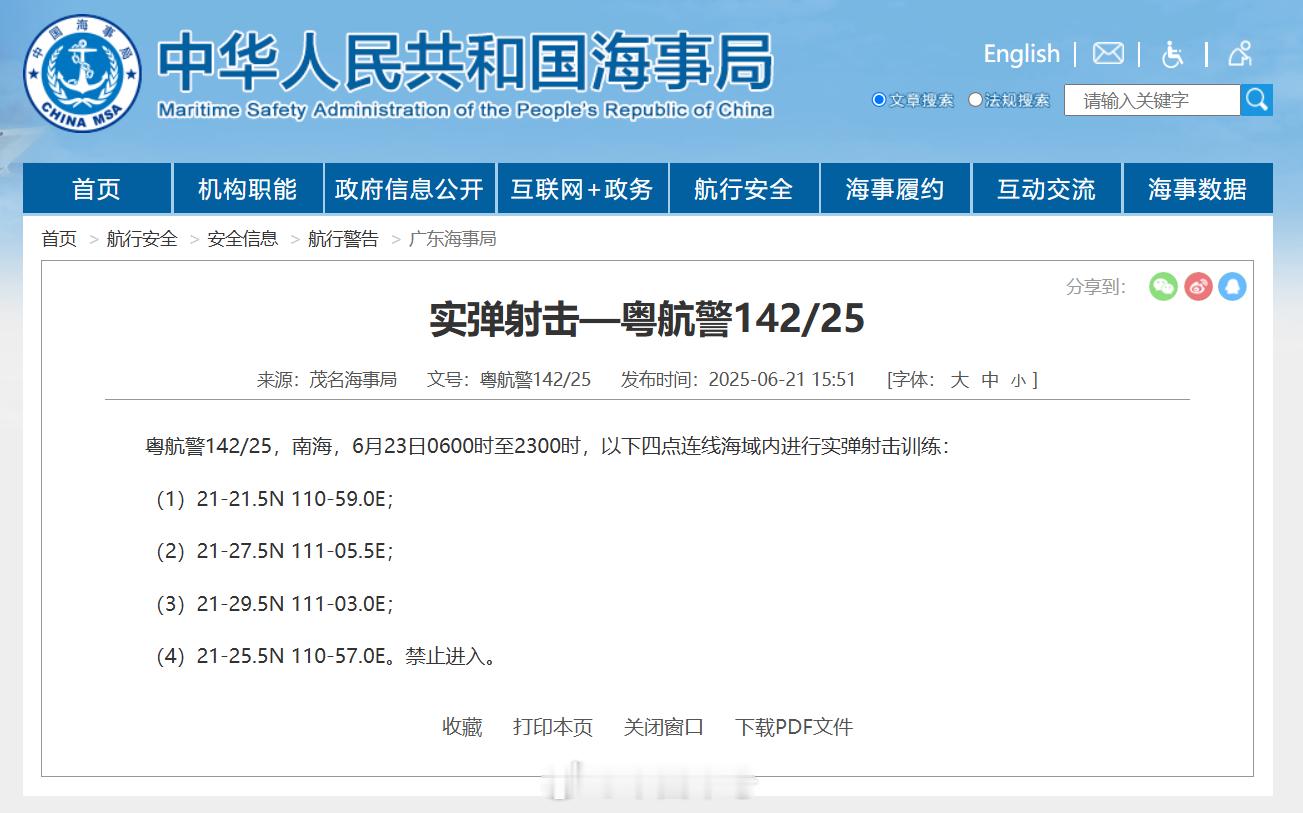The height and width of the screenshot is (813, 1303).
Task: Set font size to 大
Action: click(960, 380)
